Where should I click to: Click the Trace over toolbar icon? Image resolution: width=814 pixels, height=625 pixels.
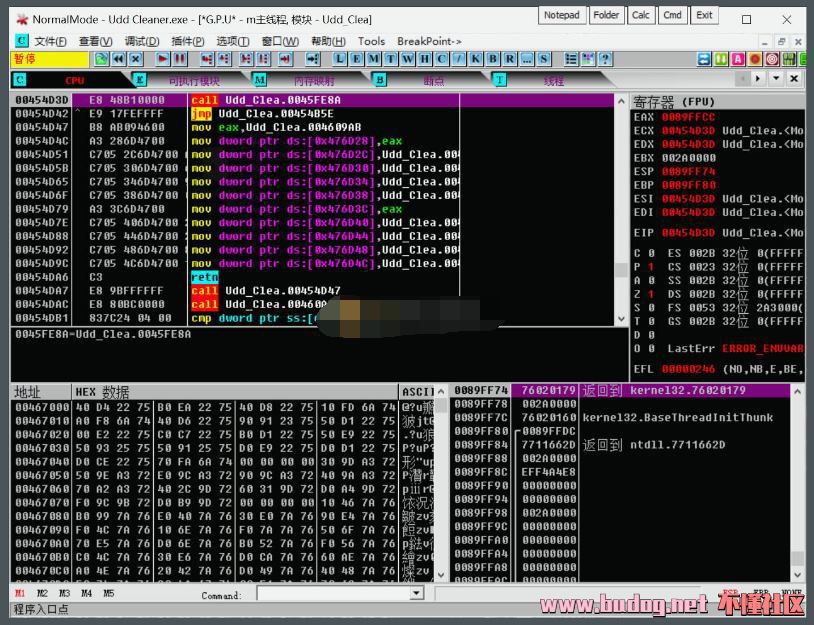click(x=263, y=59)
